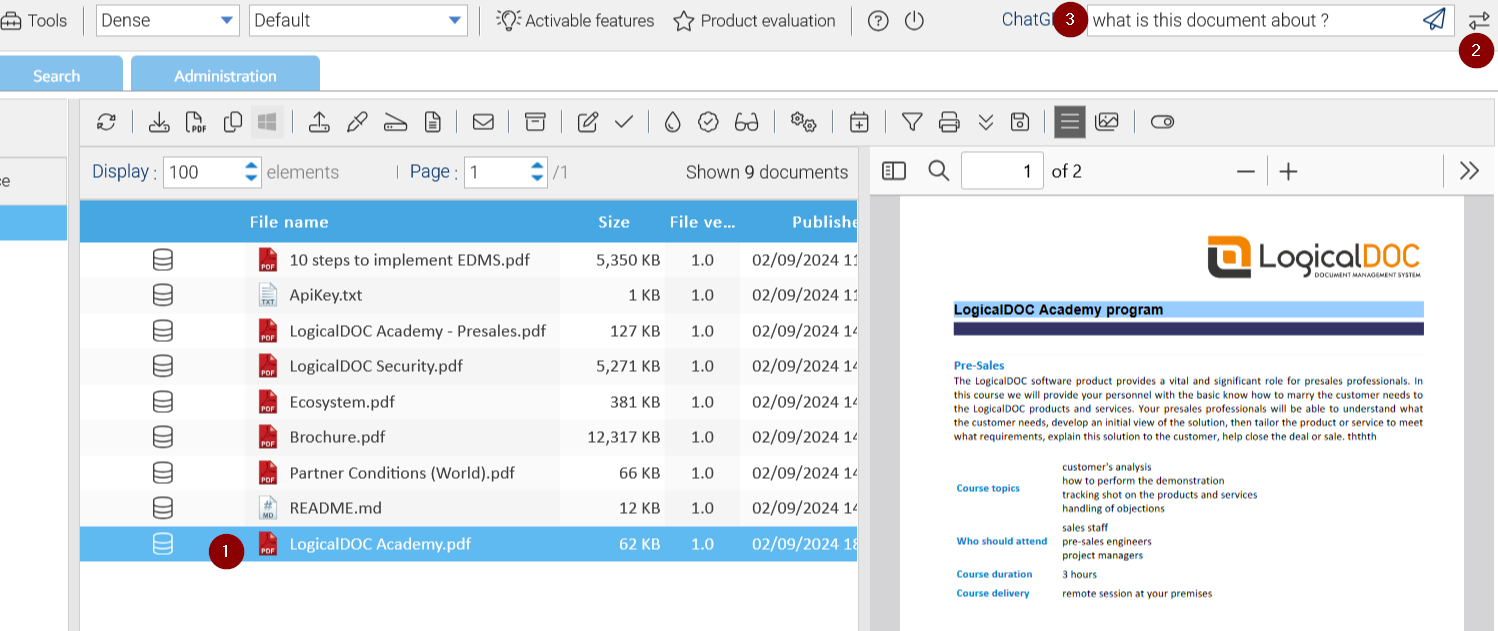This screenshot has width=1498, height=631.
Task: Click the printer icon
Action: pyautogui.click(x=950, y=122)
